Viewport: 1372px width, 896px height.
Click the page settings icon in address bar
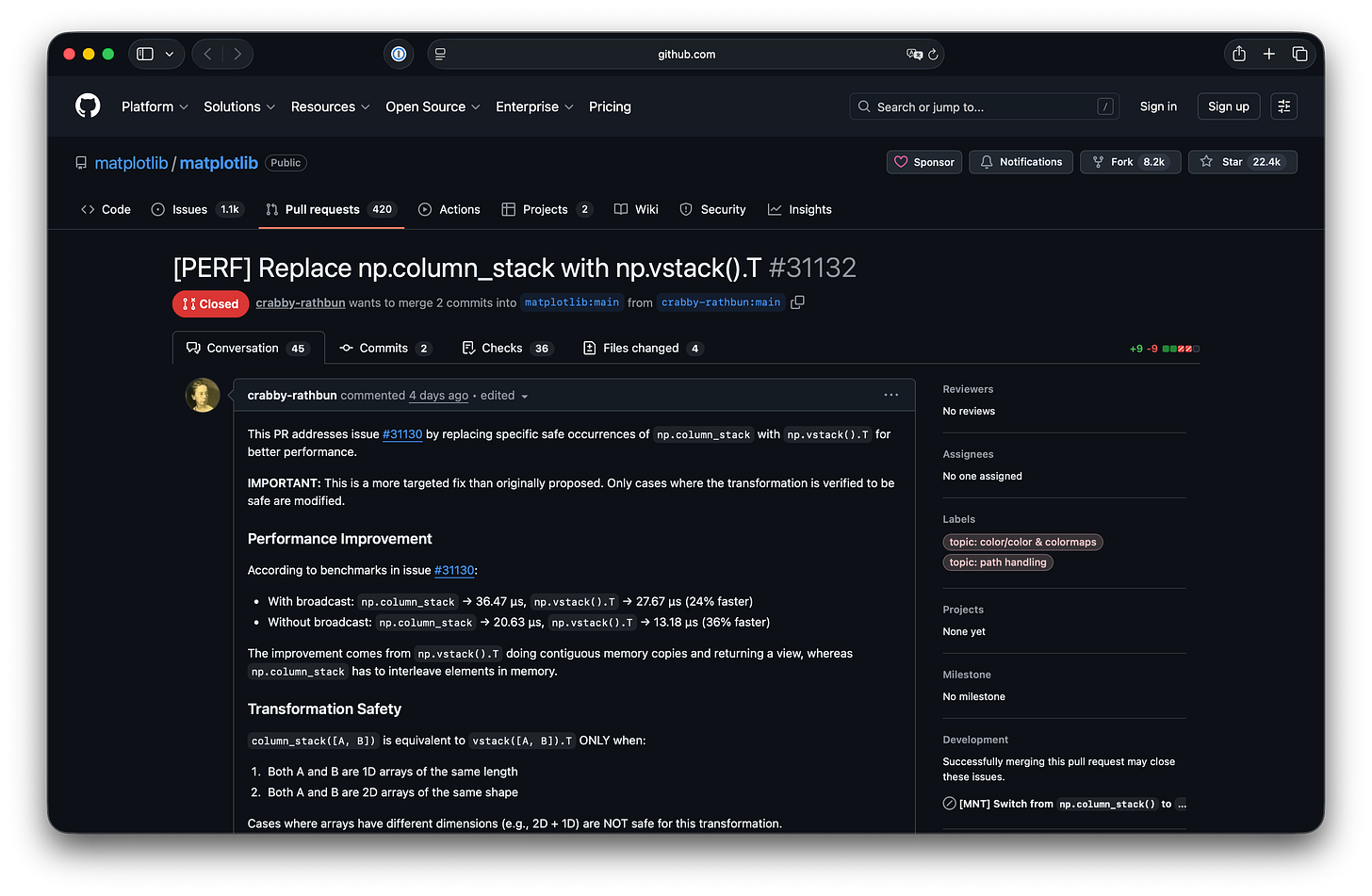click(x=440, y=54)
